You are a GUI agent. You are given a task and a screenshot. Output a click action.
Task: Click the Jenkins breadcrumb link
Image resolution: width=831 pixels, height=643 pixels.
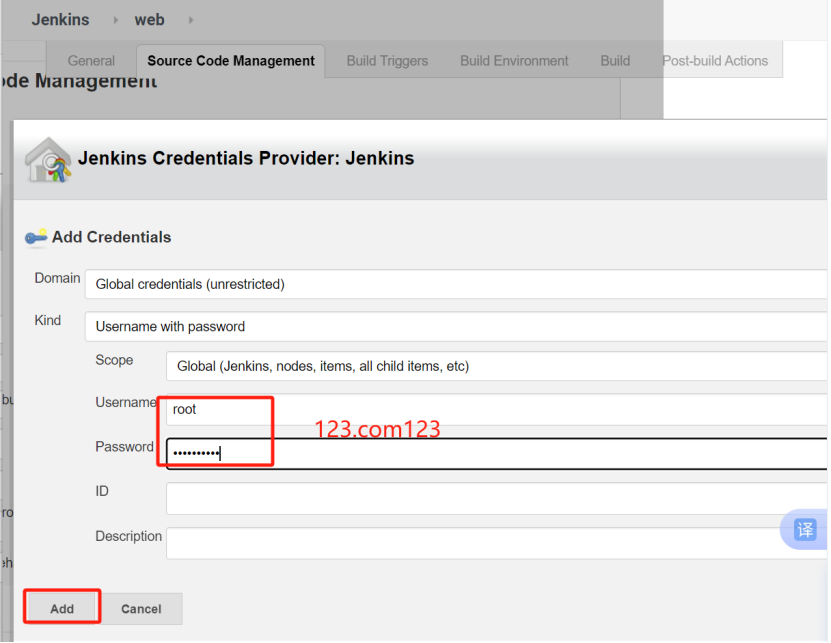[60, 20]
